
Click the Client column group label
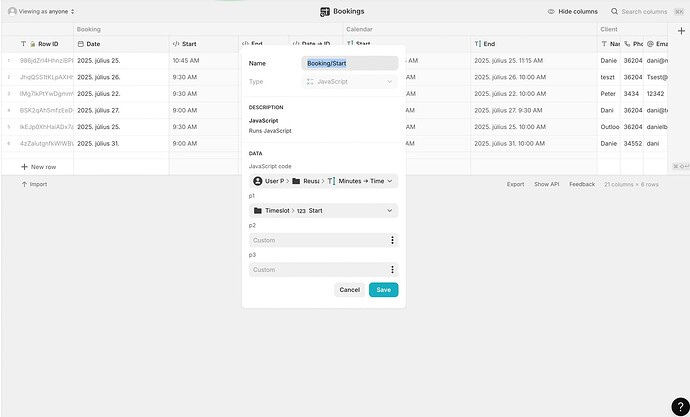[609, 29]
